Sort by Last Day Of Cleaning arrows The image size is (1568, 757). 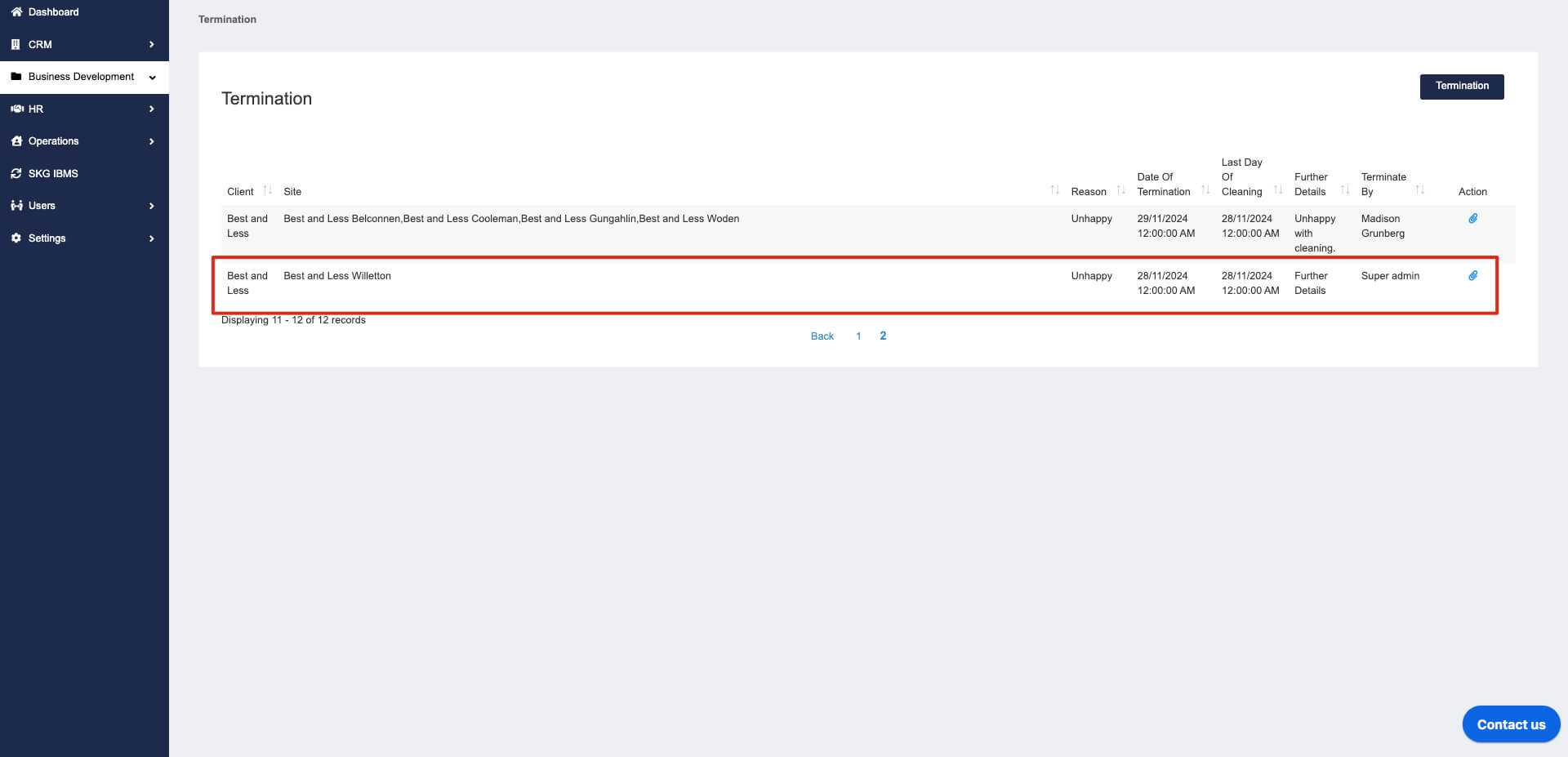click(x=1278, y=189)
